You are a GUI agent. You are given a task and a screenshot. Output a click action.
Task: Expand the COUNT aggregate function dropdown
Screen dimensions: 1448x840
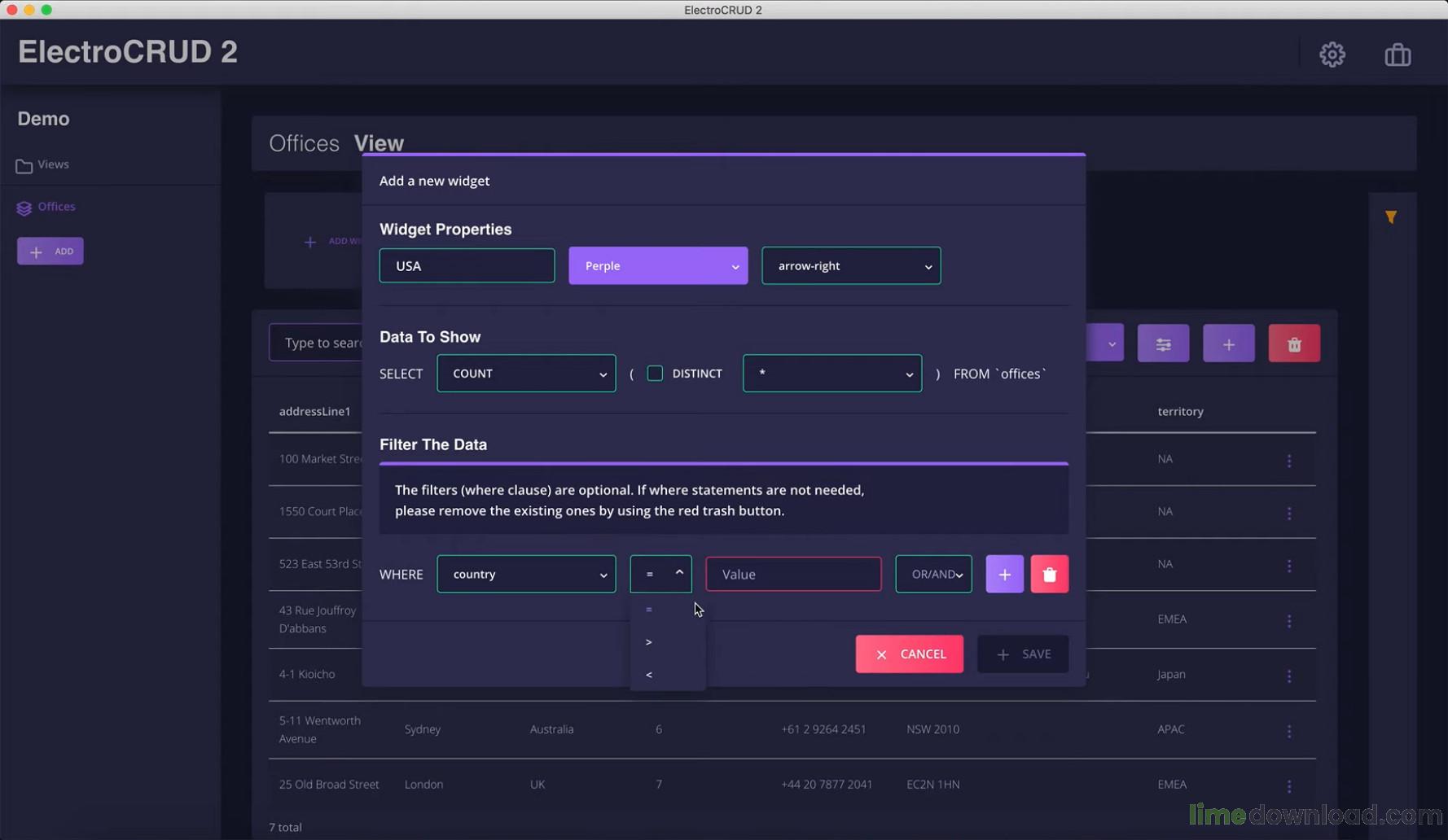click(526, 374)
